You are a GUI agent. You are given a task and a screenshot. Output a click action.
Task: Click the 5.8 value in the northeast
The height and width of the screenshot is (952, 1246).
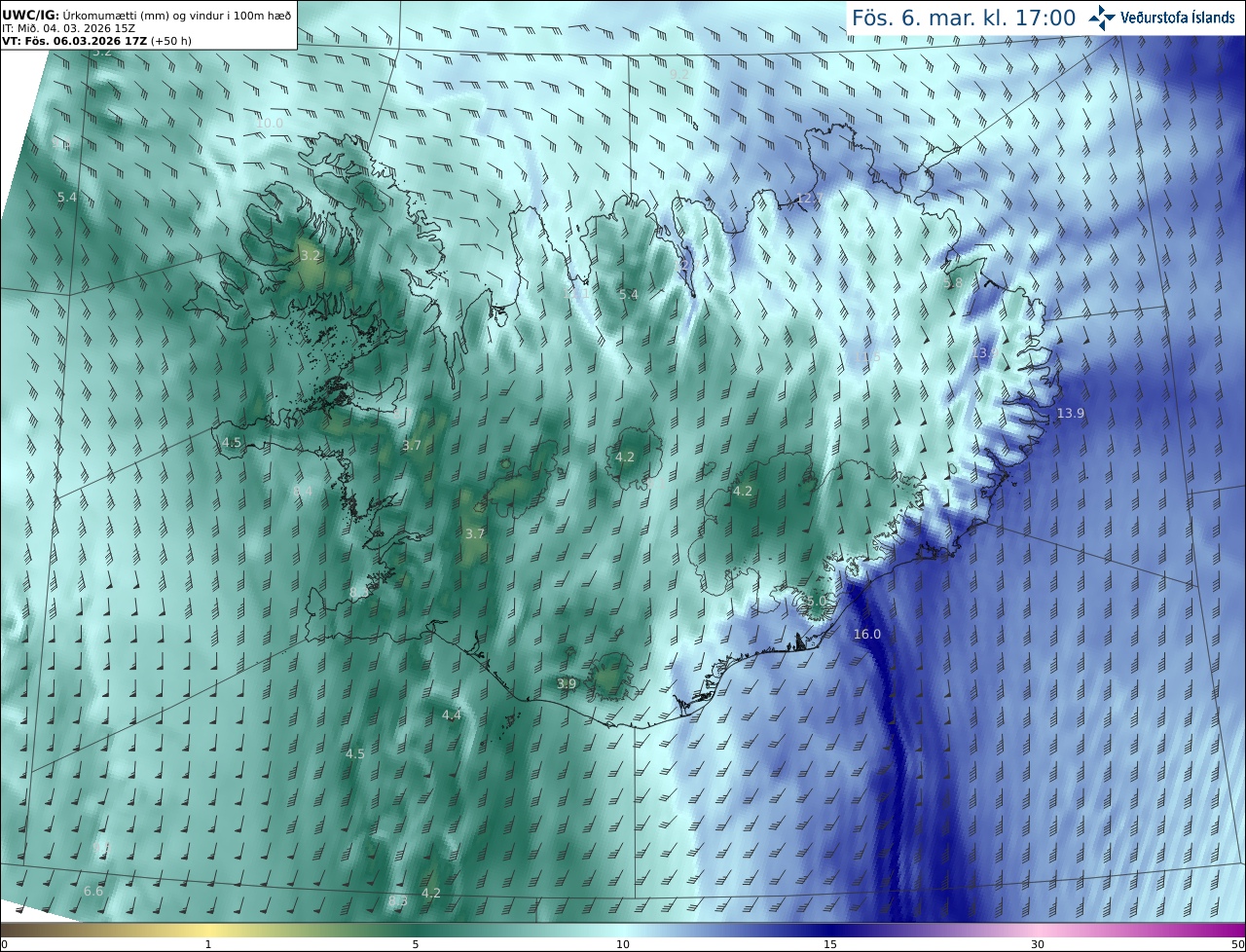click(952, 282)
